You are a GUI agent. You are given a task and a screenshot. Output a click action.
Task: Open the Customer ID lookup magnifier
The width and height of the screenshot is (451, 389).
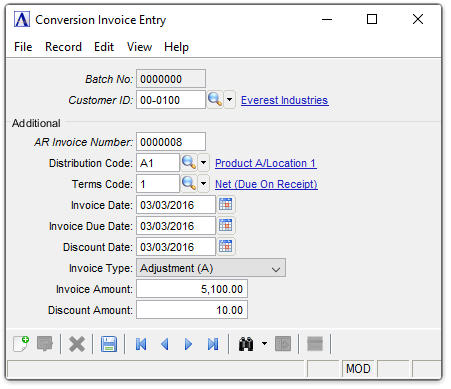(215, 100)
